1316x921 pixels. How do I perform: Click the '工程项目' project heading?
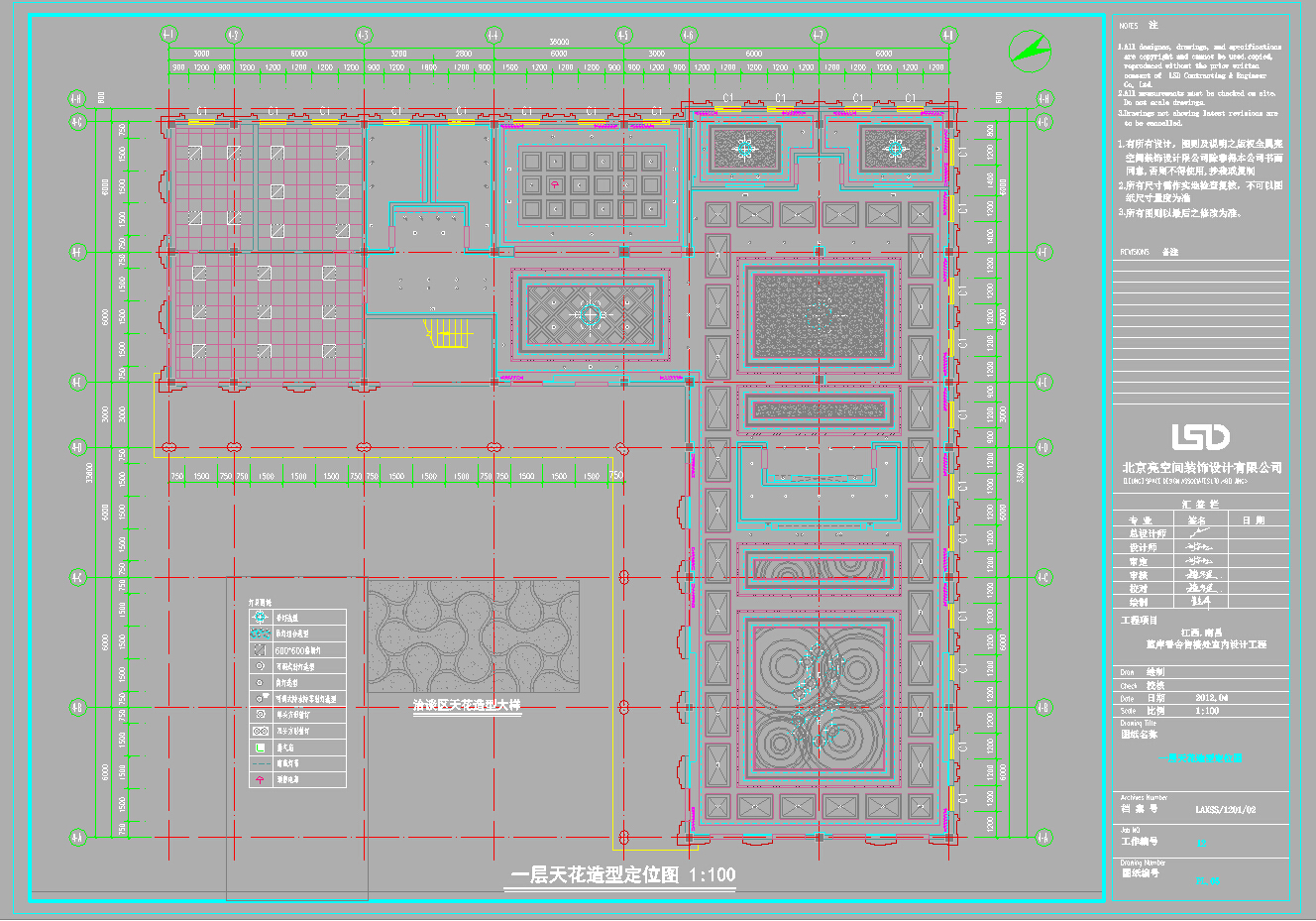click(1140, 620)
